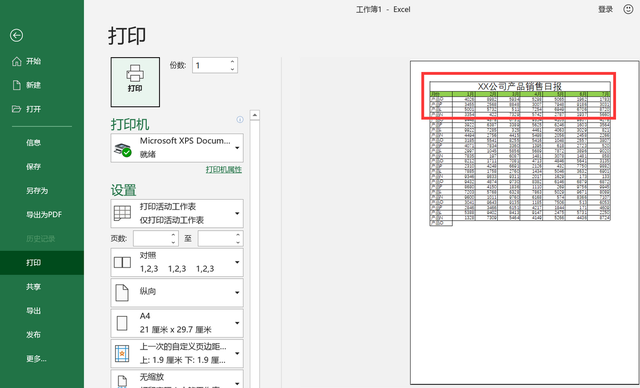Select Open (打开) folder item
640x388 pixels.
(27, 109)
